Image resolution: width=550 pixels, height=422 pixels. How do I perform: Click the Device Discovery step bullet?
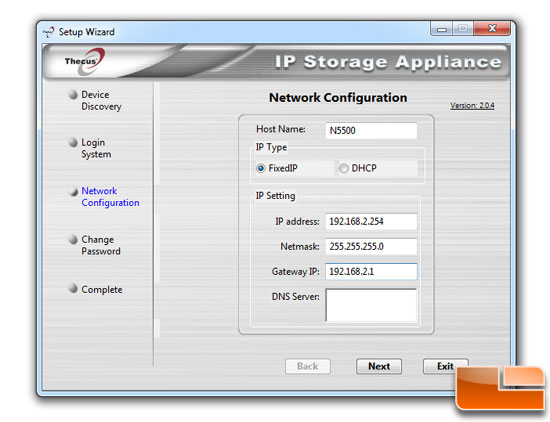click(x=73, y=94)
